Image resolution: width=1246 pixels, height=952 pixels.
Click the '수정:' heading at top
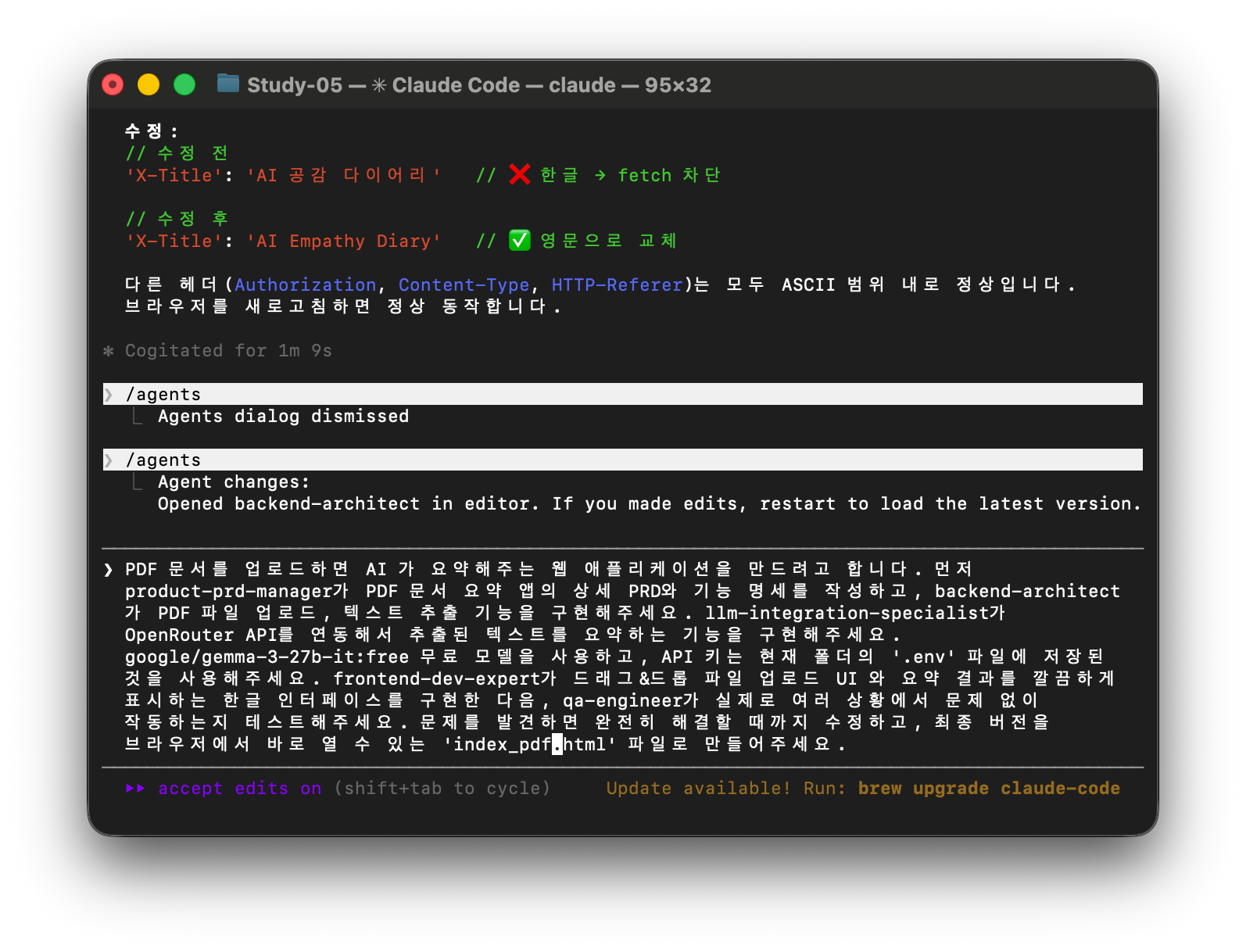tap(152, 131)
